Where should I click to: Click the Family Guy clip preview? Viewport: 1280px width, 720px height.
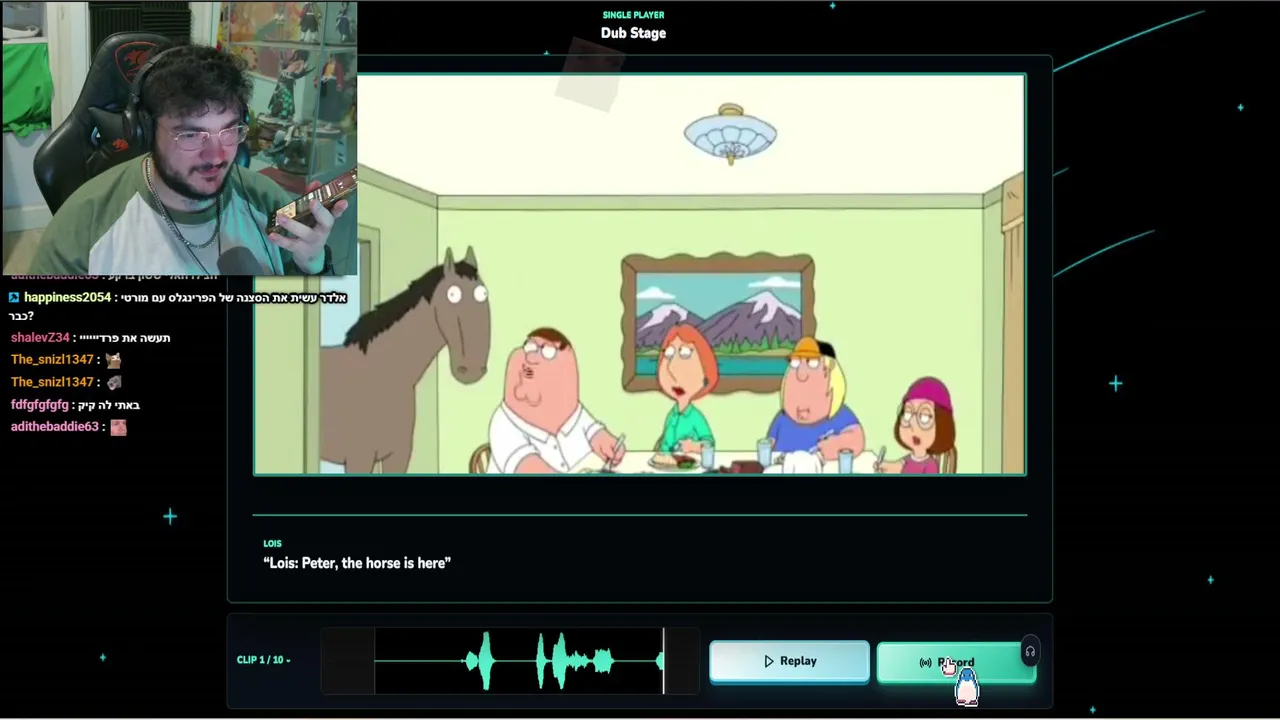pyautogui.click(x=640, y=274)
